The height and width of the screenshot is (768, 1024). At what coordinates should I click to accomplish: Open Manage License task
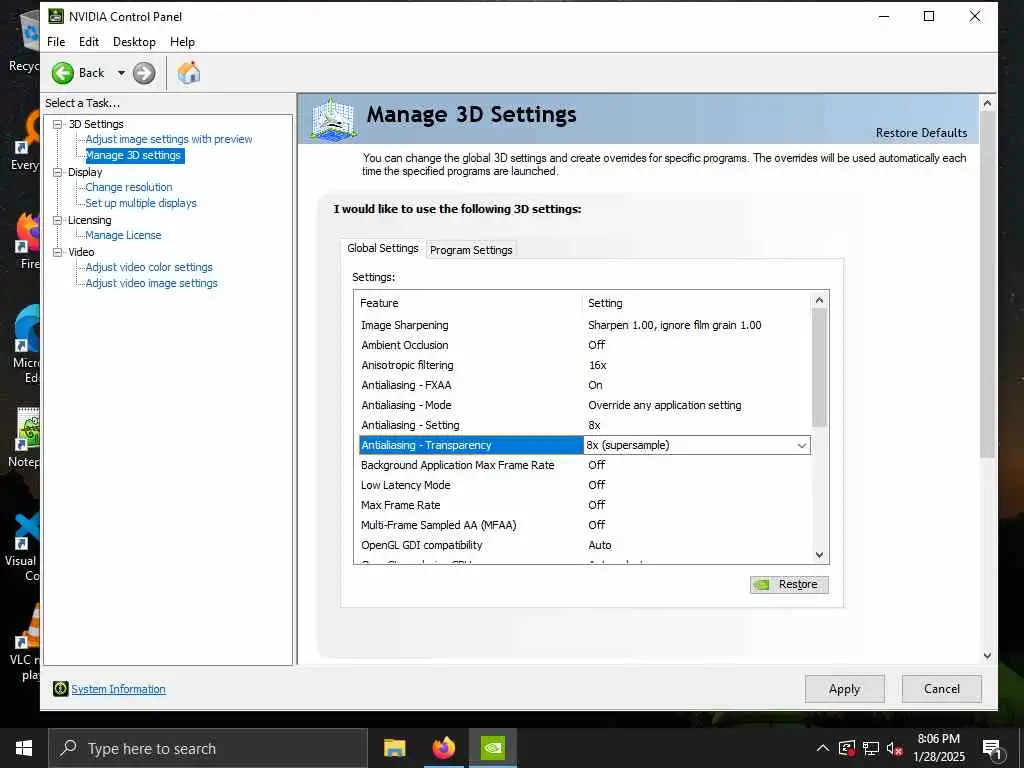click(123, 235)
